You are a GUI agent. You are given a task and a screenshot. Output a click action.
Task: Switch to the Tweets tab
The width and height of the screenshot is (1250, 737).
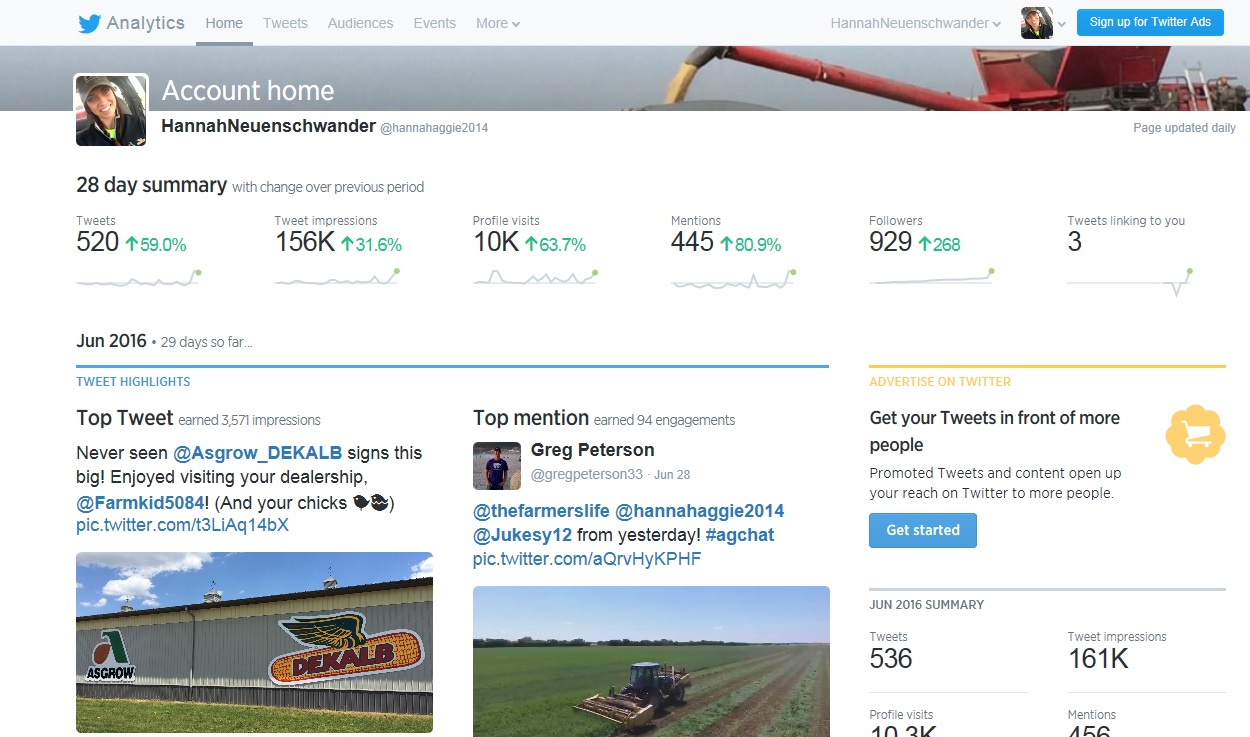[285, 23]
